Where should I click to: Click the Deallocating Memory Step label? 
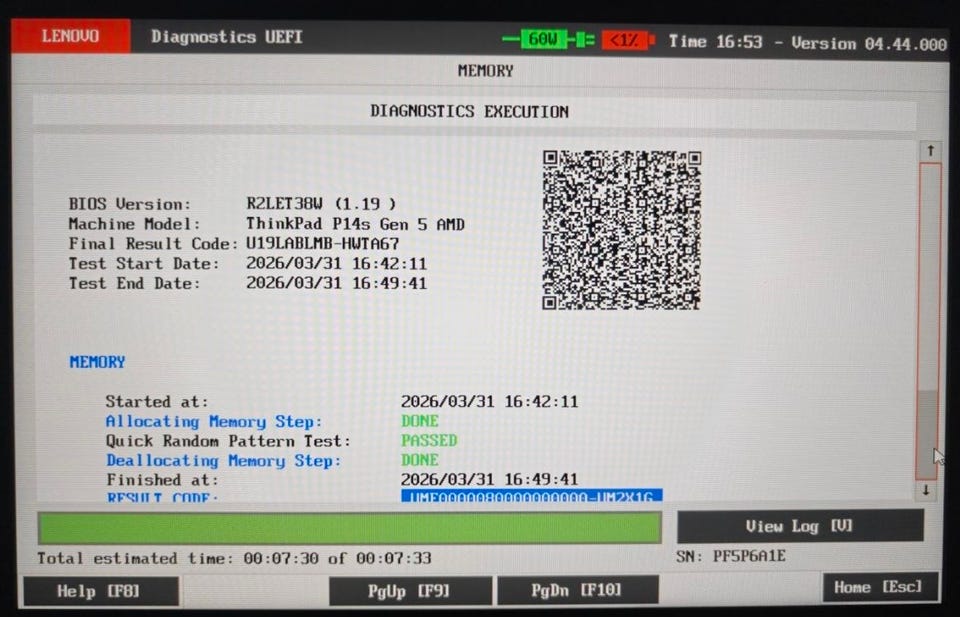223,460
